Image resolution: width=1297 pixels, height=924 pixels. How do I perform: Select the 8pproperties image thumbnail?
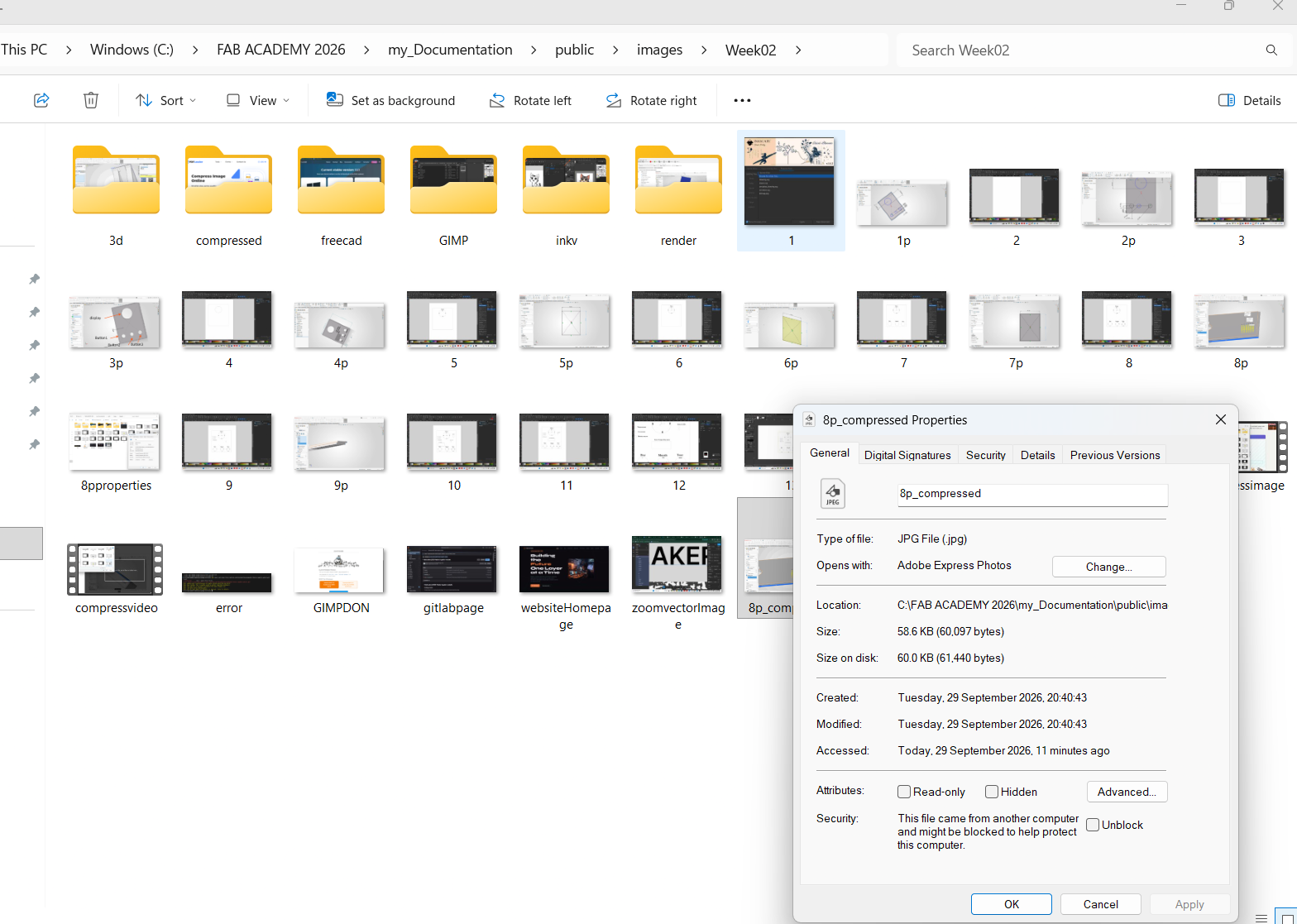pos(114,442)
